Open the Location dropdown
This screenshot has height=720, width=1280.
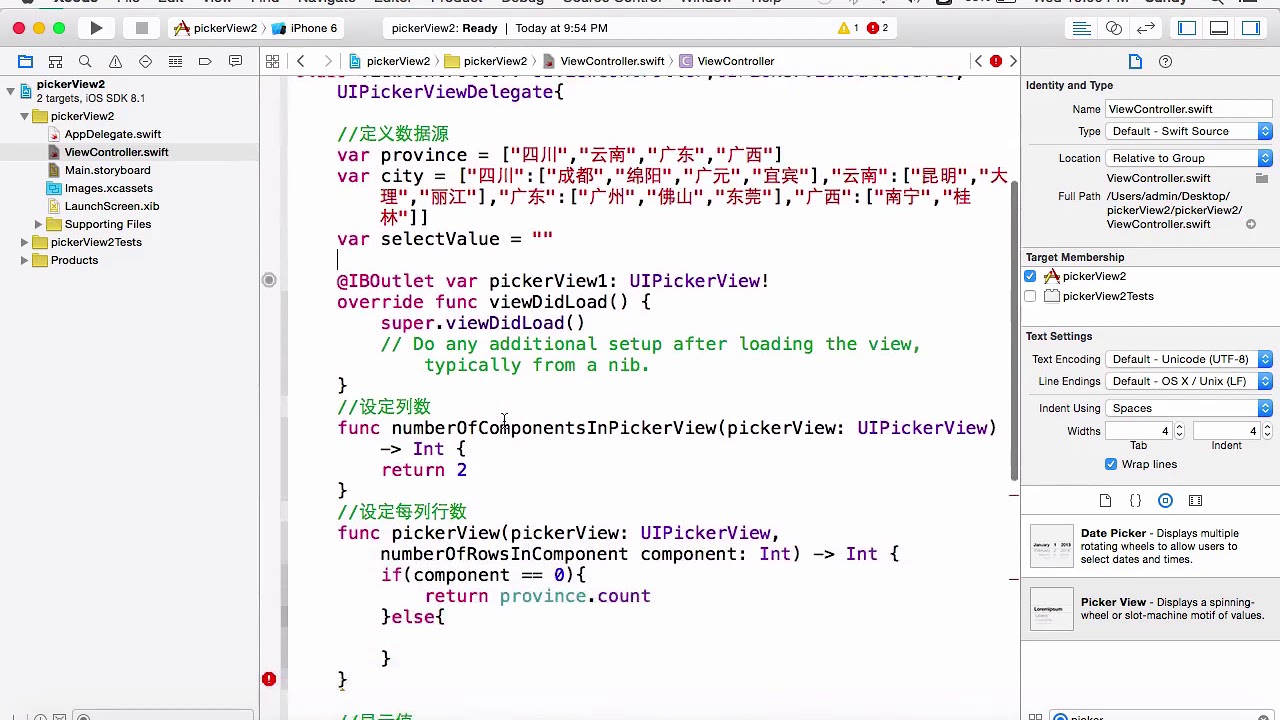coord(1189,158)
